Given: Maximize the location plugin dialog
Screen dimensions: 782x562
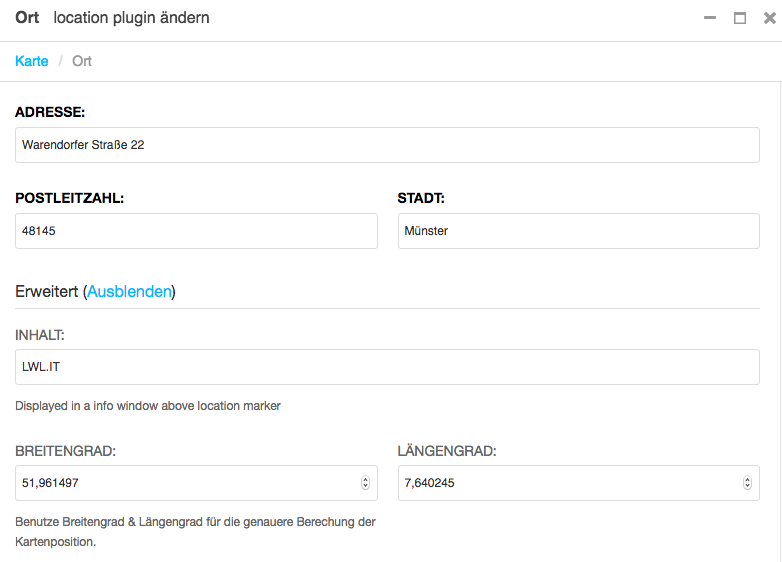Looking at the screenshot, I should pos(740,18).
